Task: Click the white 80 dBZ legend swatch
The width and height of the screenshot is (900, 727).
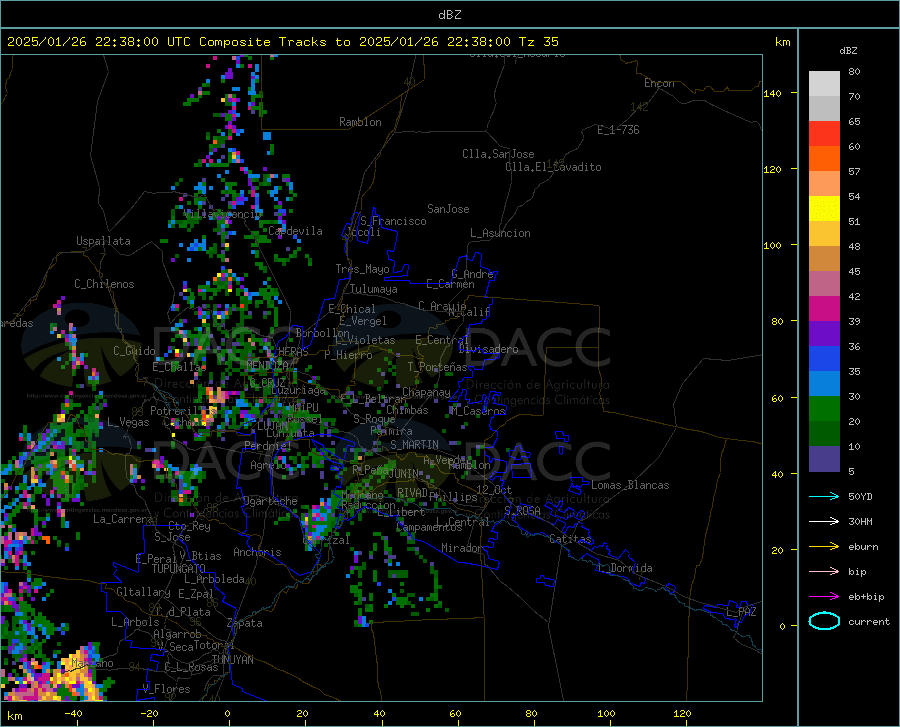Action: point(824,83)
